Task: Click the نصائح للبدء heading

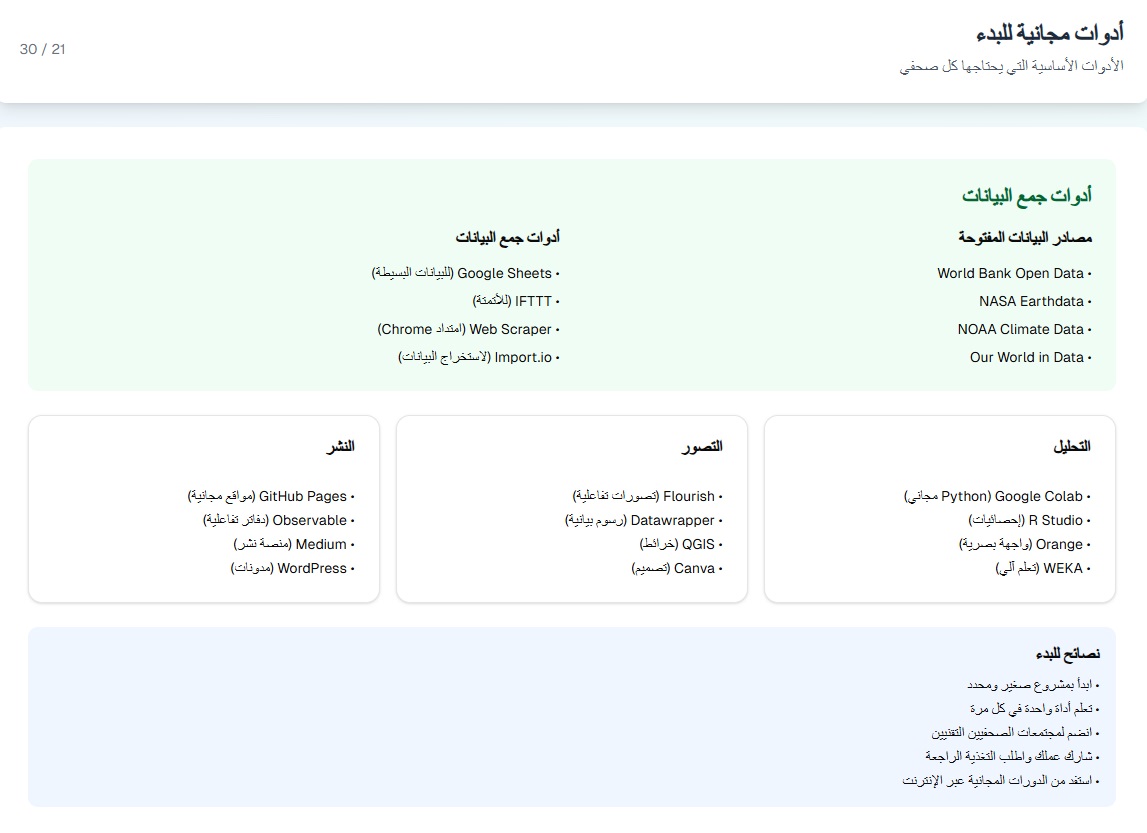Action: (1068, 653)
